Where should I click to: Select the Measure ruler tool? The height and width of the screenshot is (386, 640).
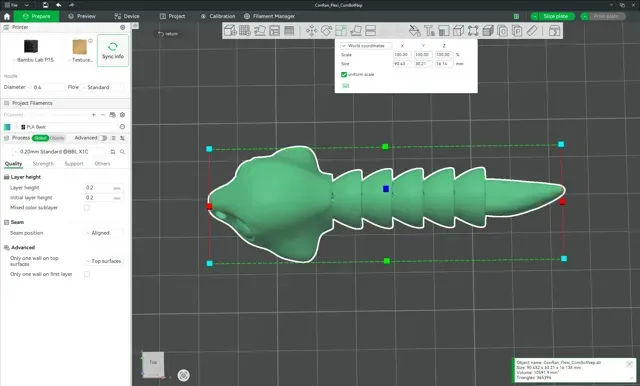(x=532, y=31)
